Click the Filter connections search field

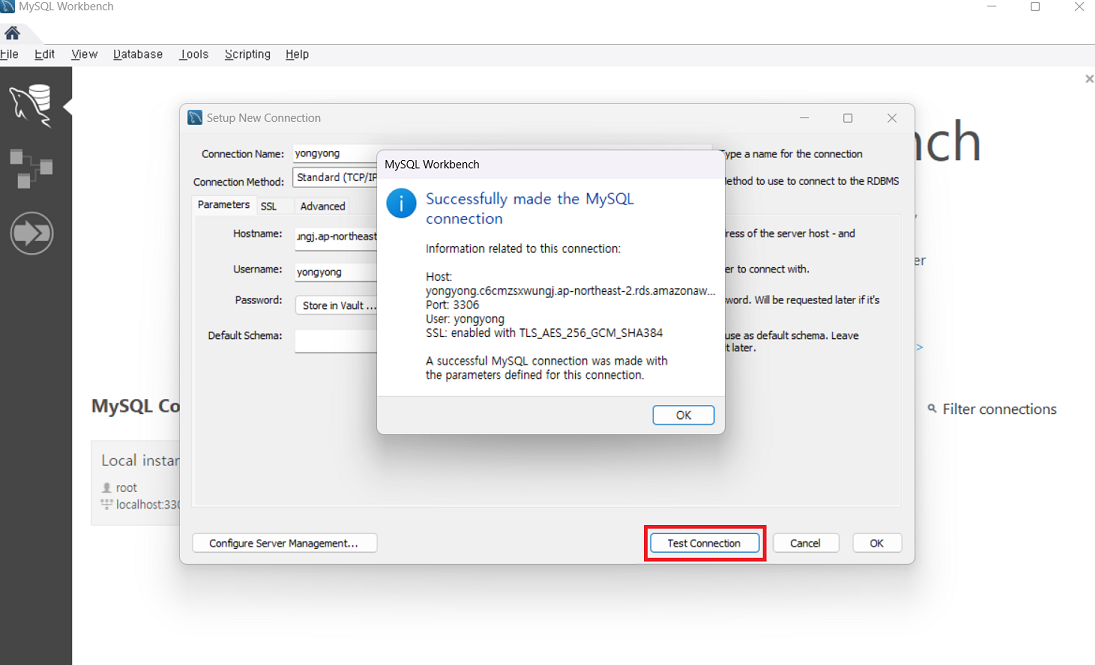click(999, 409)
